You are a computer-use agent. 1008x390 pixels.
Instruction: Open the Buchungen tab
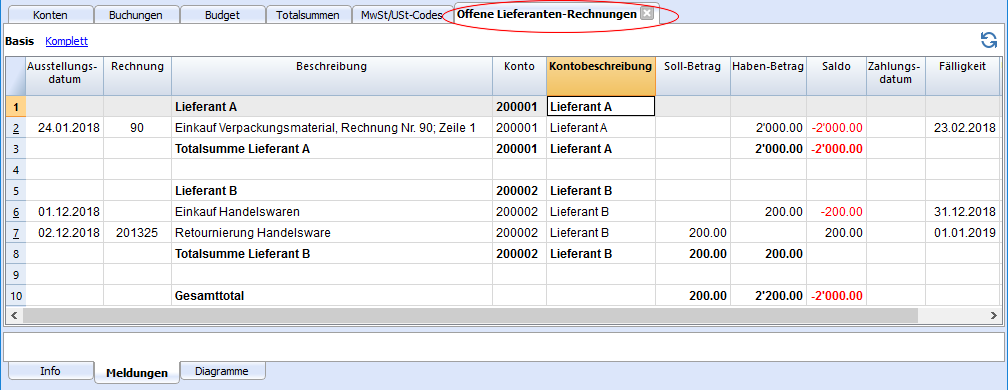136,15
